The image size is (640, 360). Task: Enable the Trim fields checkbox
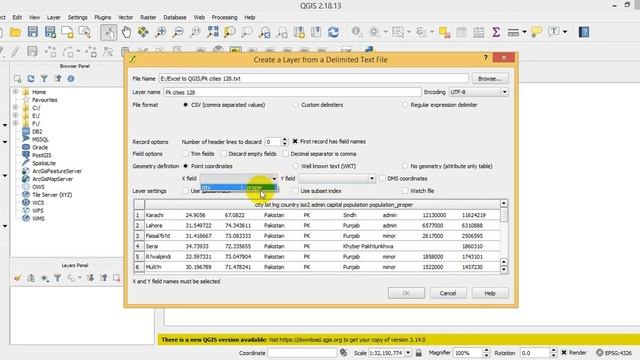(186, 154)
